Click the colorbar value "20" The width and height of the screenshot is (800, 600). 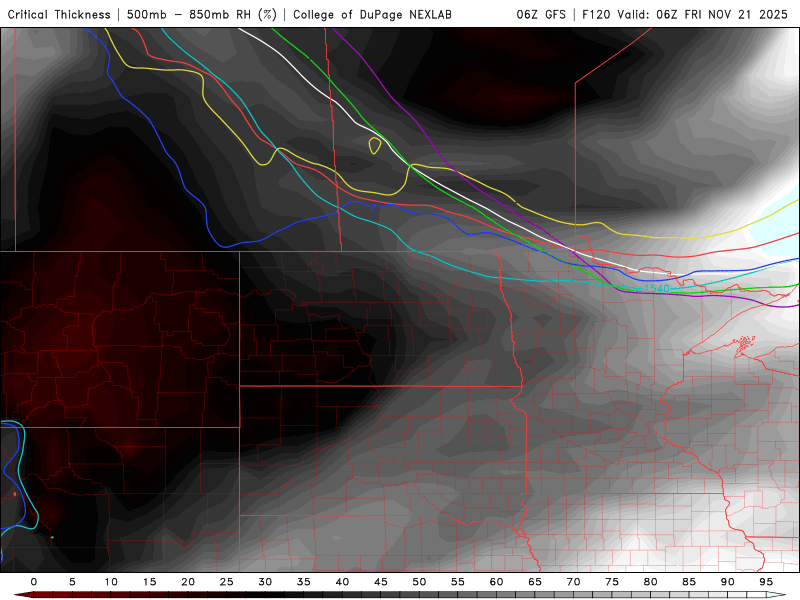tap(188, 582)
